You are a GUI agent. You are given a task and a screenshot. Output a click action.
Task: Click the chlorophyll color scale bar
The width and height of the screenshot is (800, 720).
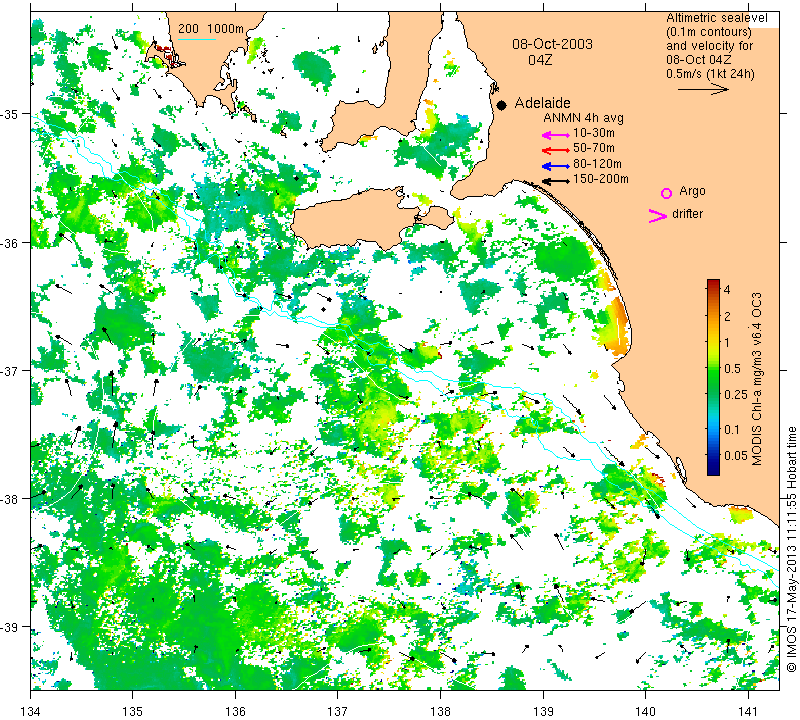coord(713,377)
